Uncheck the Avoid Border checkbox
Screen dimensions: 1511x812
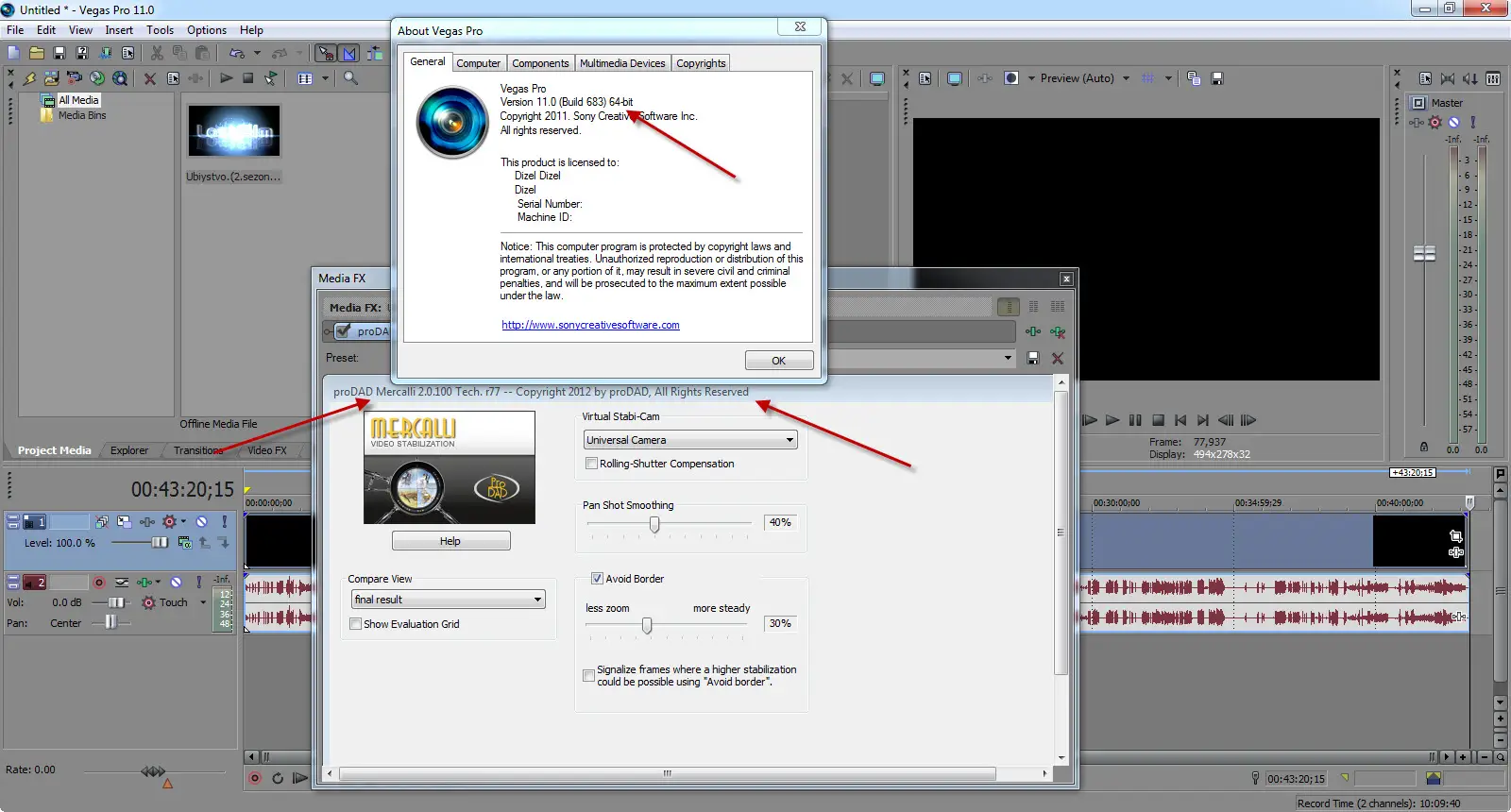click(597, 579)
